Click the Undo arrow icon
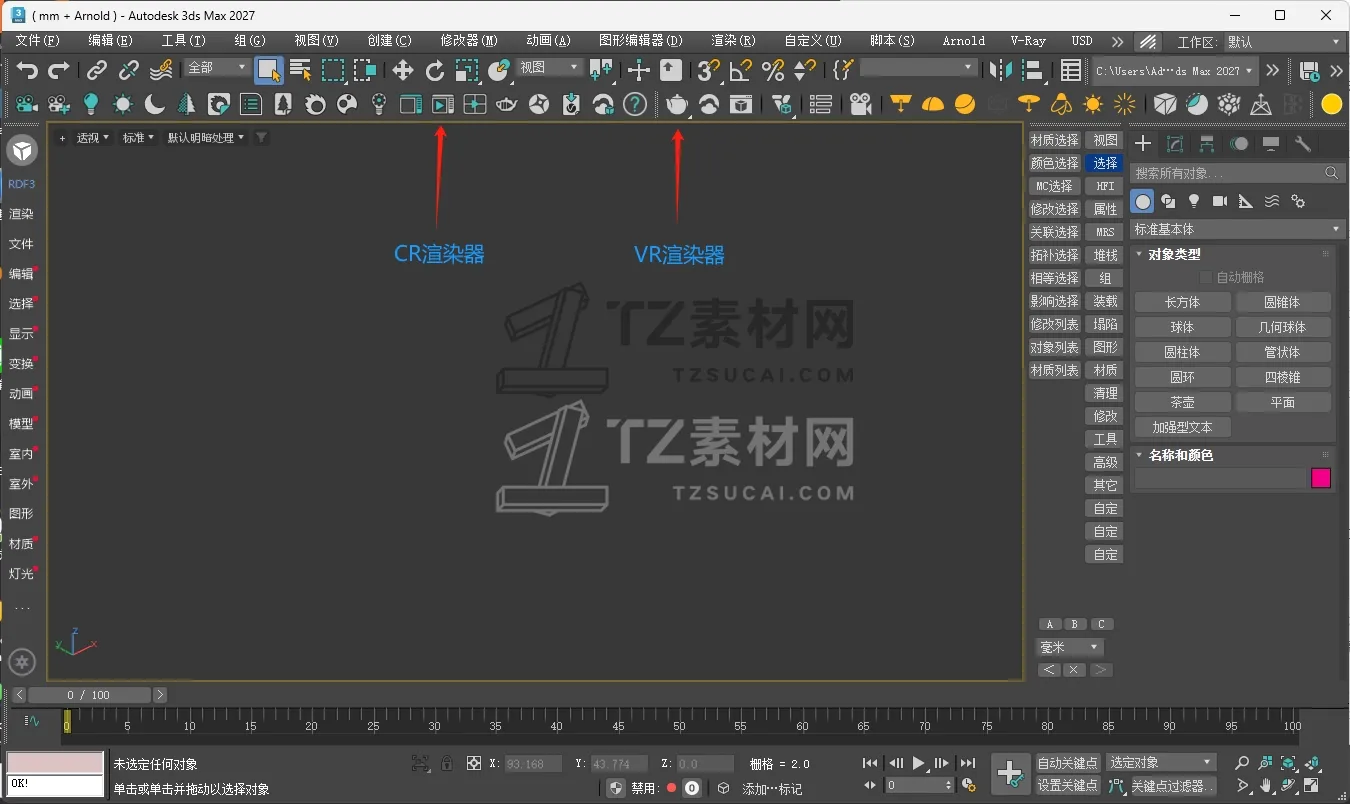 point(27,69)
